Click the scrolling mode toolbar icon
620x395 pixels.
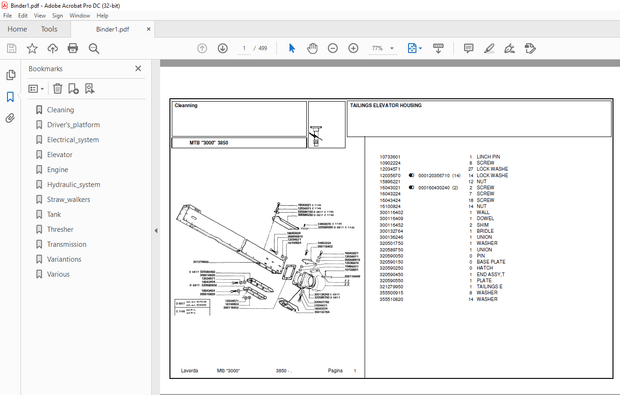438,48
